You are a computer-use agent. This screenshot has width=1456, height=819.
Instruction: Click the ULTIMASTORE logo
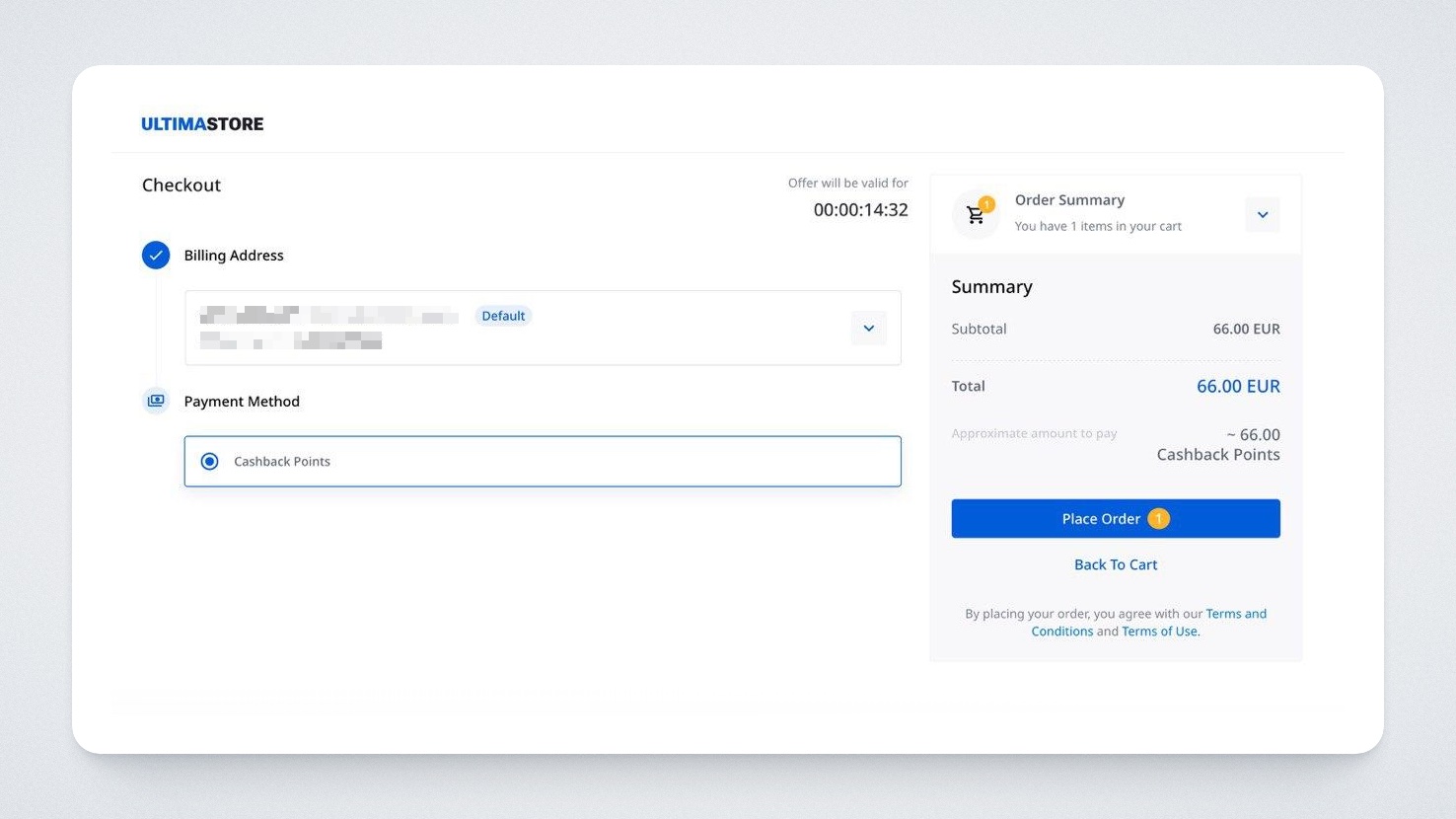pos(202,124)
